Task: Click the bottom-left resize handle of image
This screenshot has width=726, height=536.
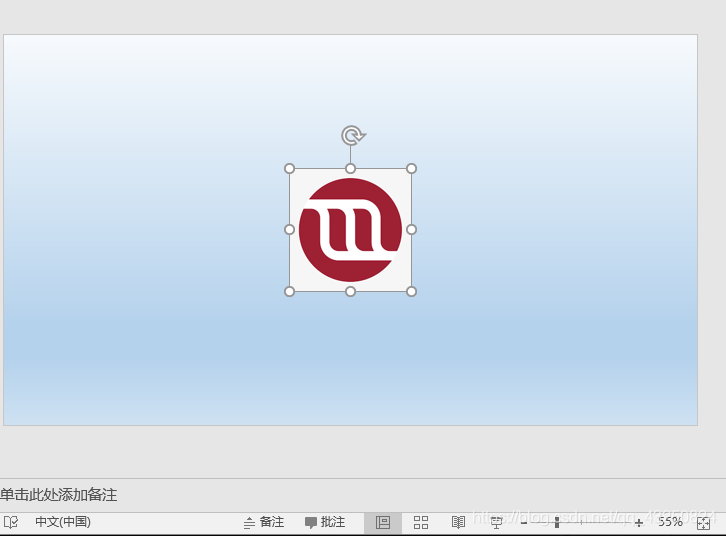Action: point(289,291)
